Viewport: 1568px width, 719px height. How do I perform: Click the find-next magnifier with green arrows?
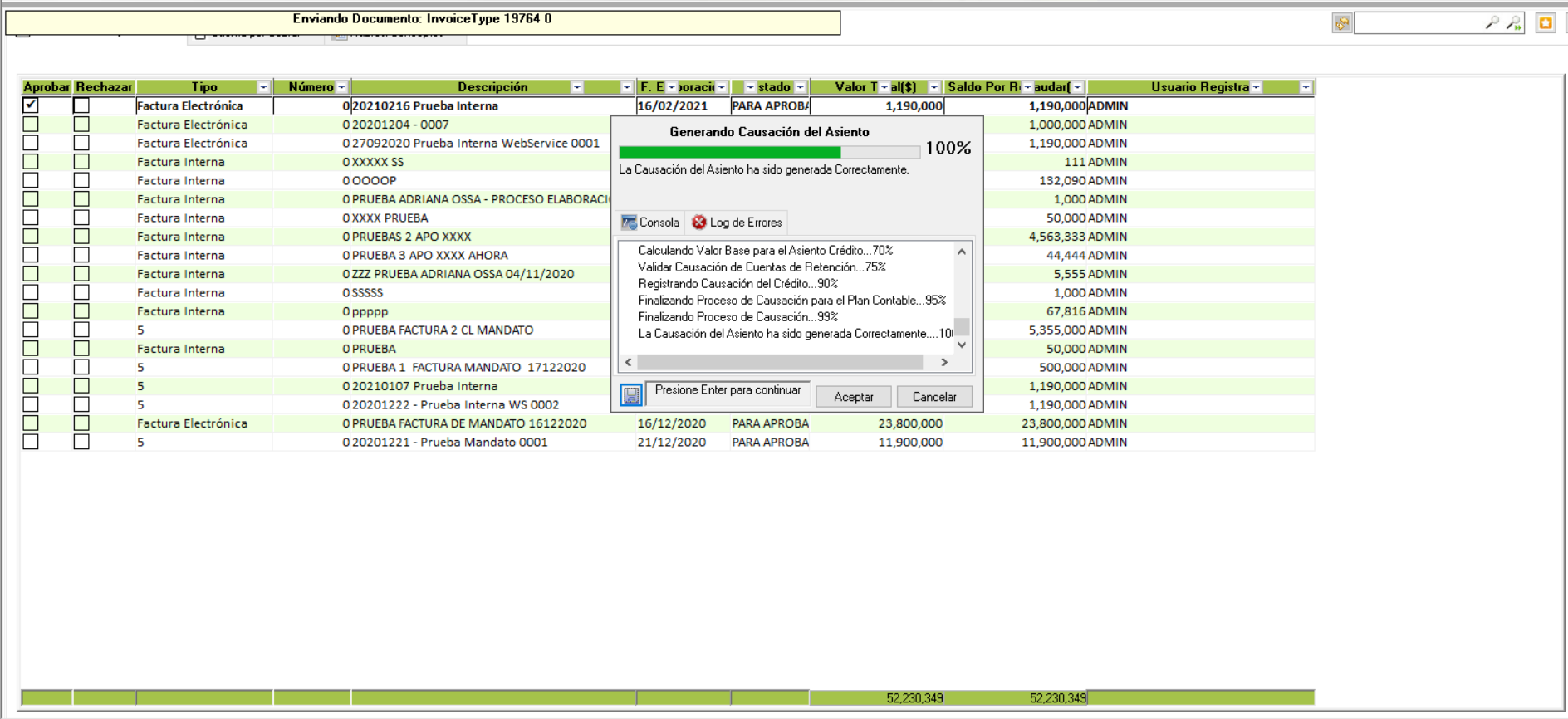[1514, 23]
